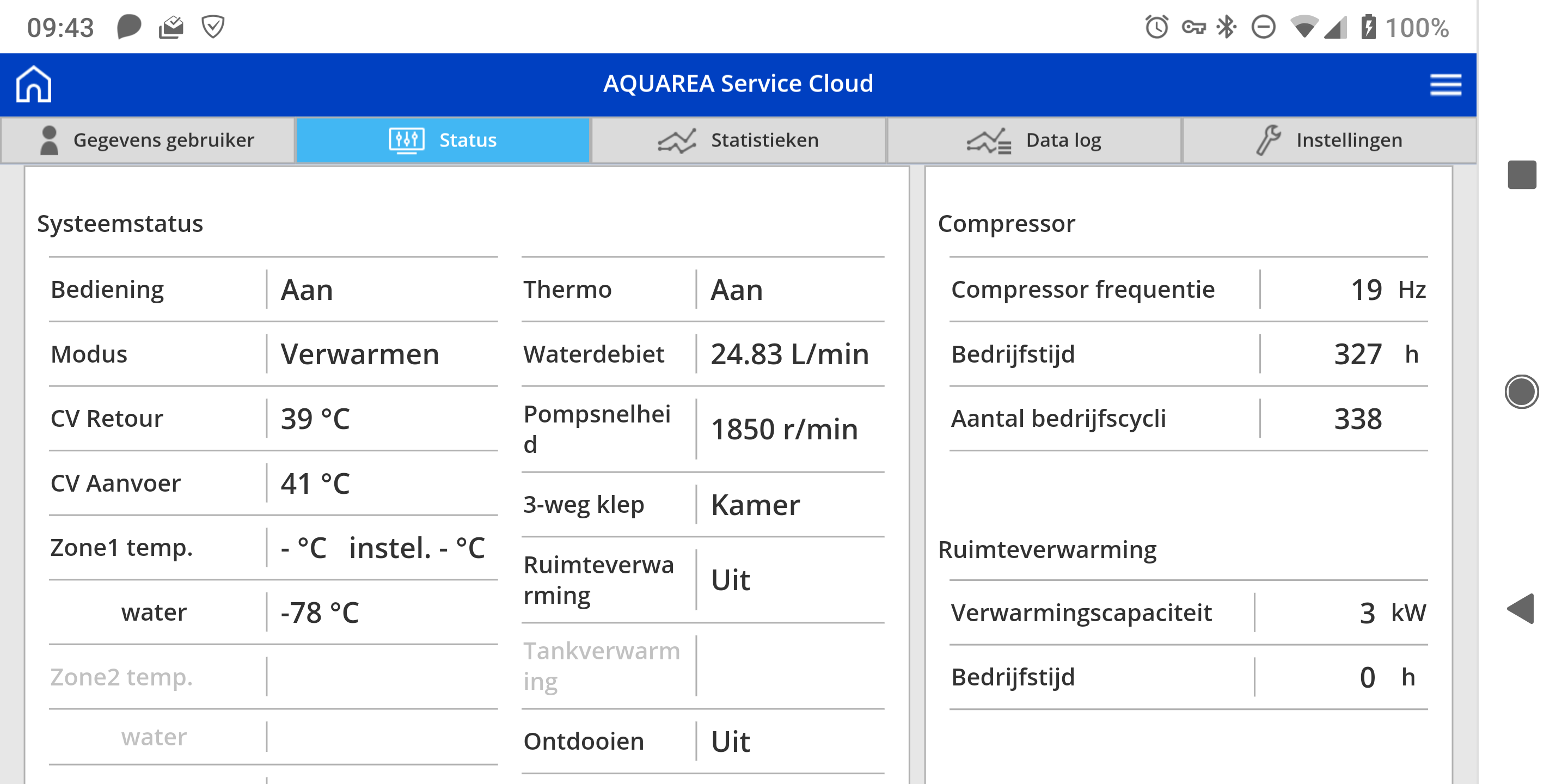This screenshot has height=784, width=1568.
Task: Tap the alarm clock status icon
Action: coord(1156,27)
